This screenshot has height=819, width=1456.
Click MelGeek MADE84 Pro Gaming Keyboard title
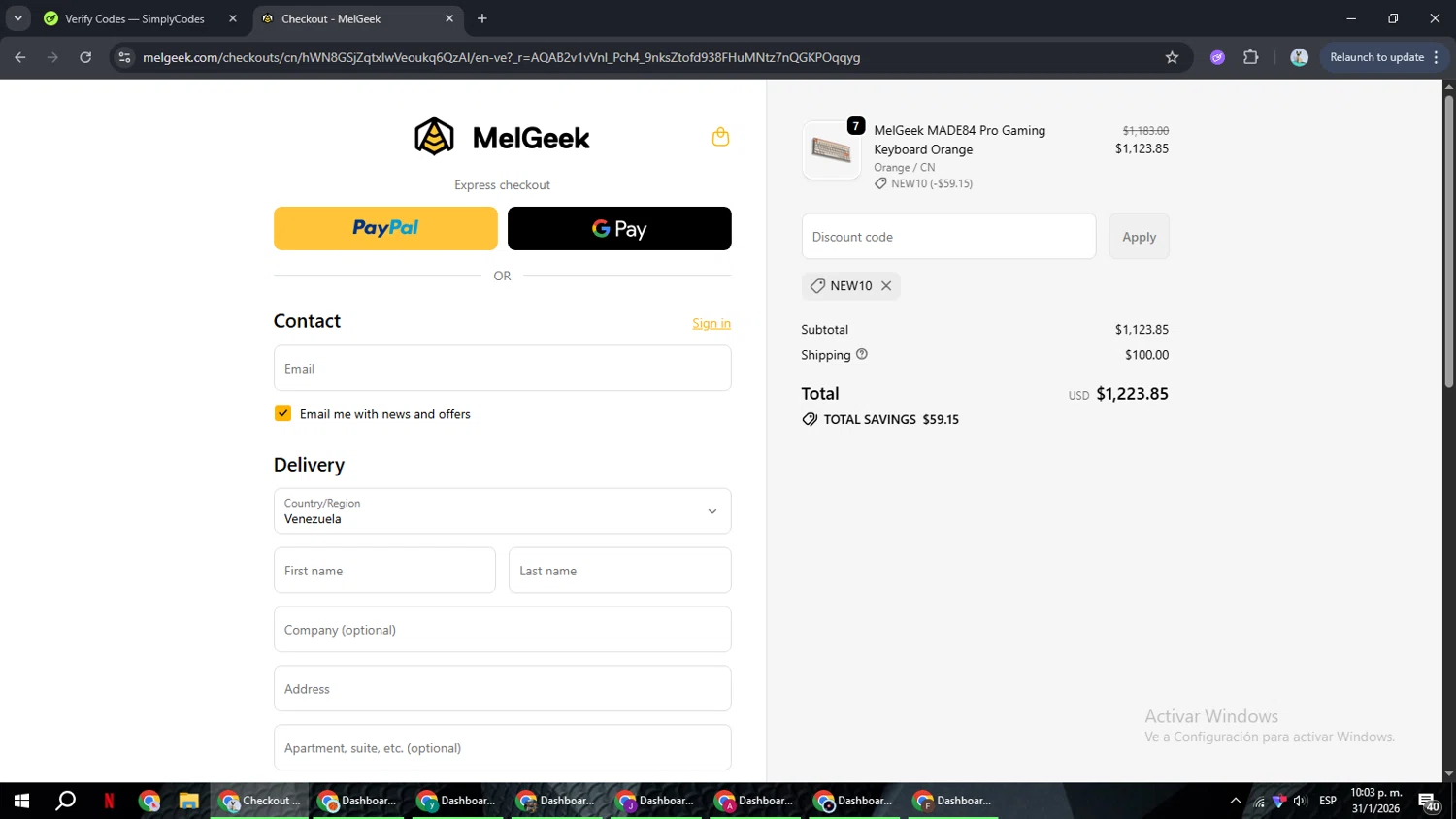click(959, 140)
